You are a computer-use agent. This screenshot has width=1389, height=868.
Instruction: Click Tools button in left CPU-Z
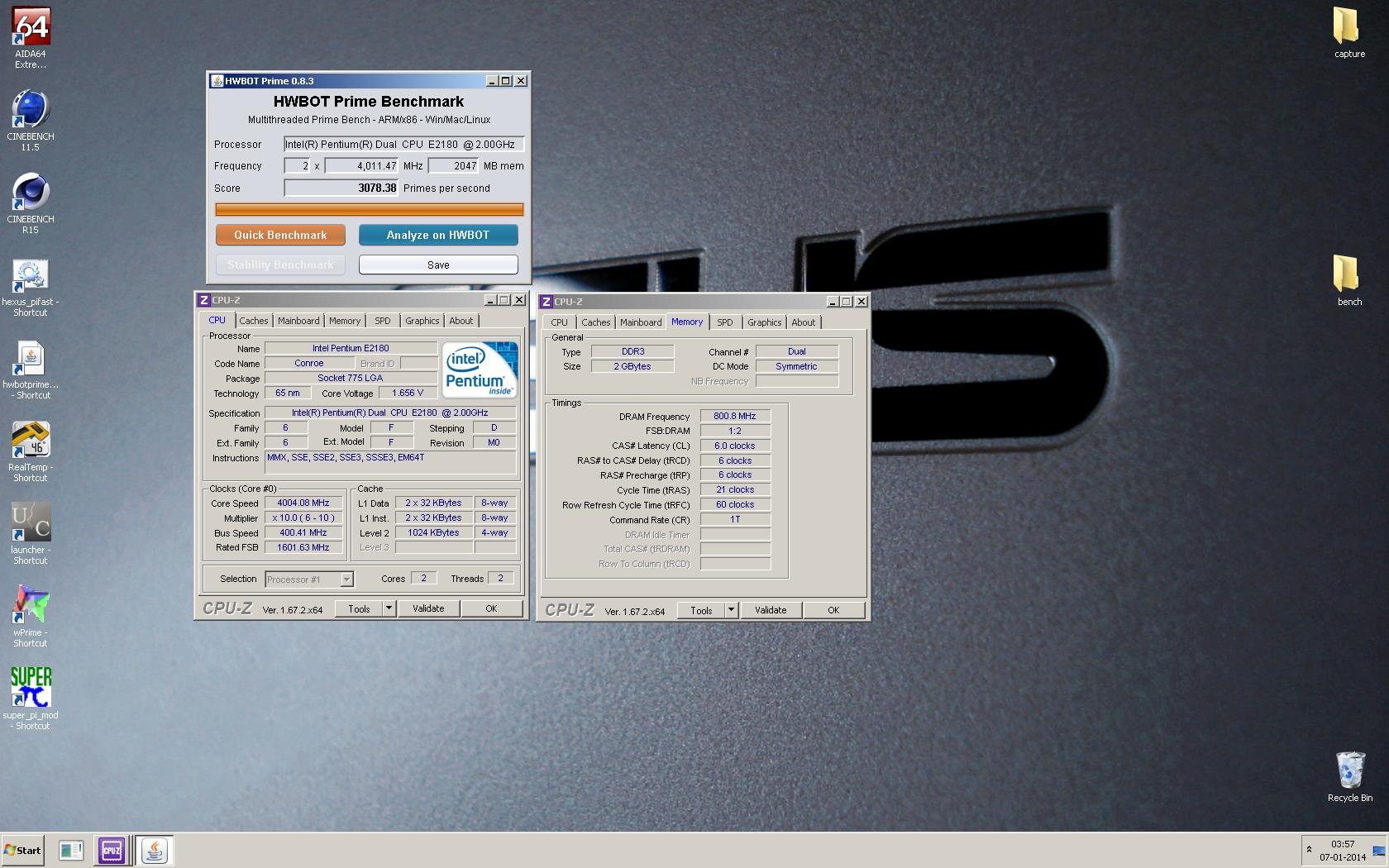(360, 608)
